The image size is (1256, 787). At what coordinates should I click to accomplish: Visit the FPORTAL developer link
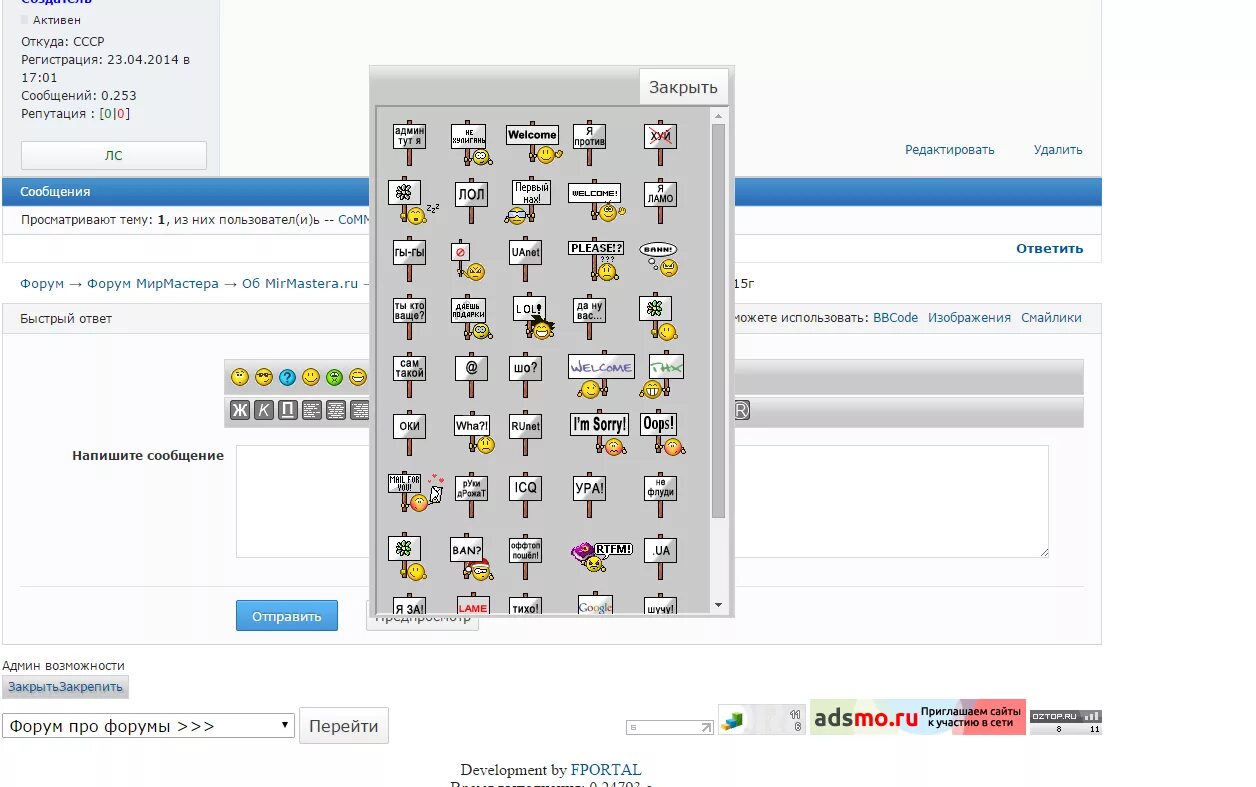coord(606,770)
